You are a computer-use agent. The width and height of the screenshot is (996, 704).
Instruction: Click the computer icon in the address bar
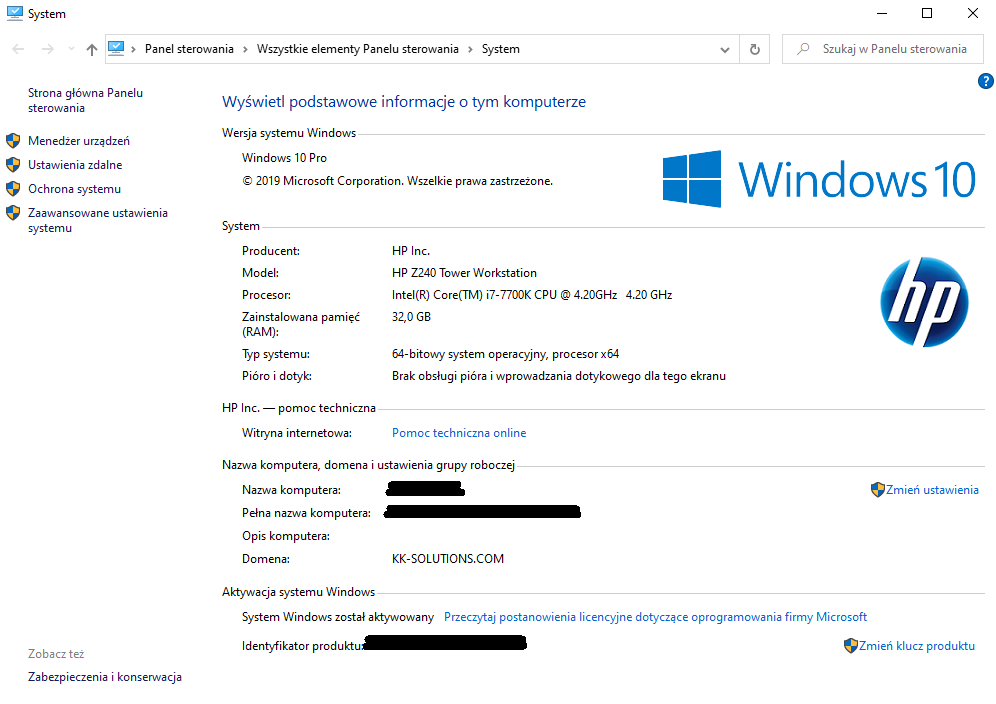(x=116, y=48)
